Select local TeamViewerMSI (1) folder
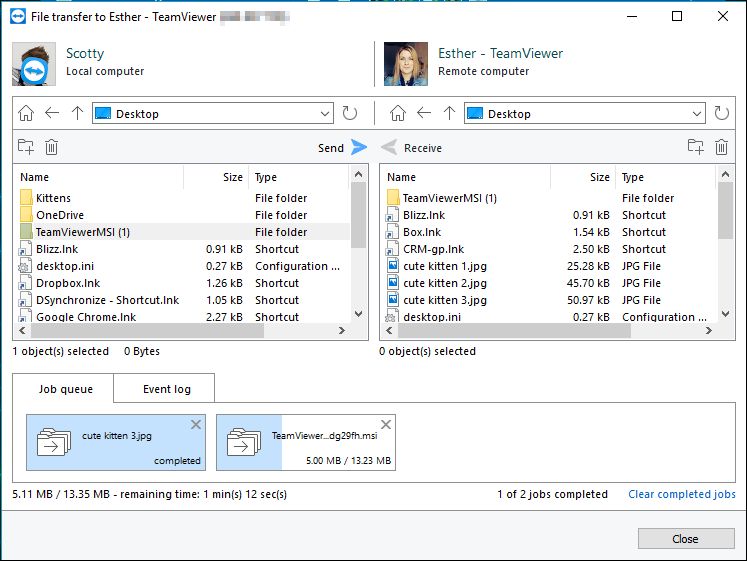The height and width of the screenshot is (561, 747). point(183,232)
